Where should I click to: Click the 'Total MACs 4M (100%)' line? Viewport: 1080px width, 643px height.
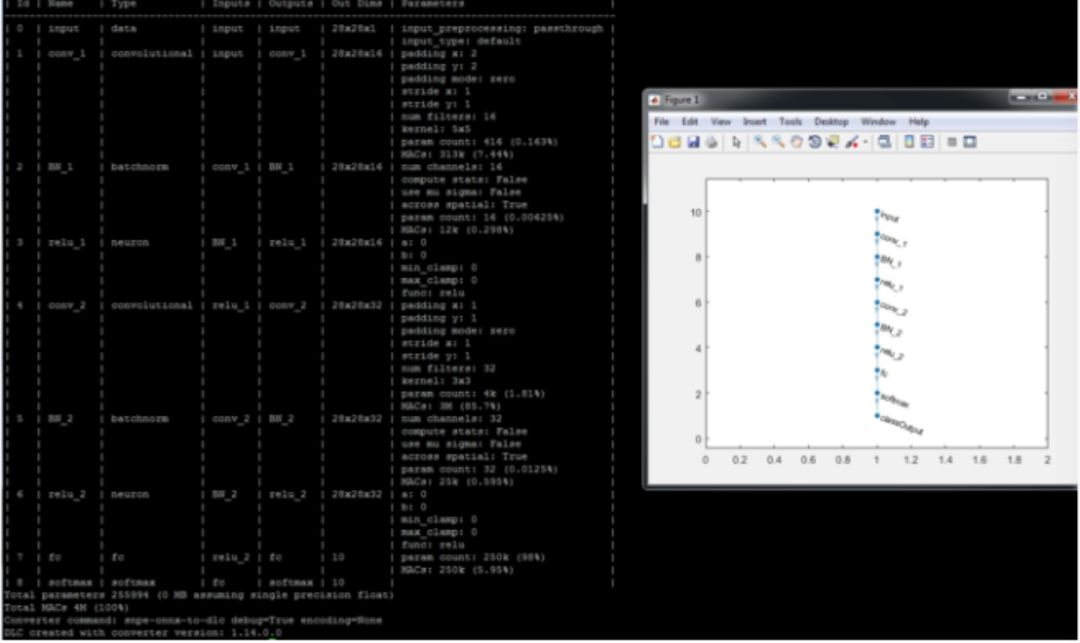66,608
